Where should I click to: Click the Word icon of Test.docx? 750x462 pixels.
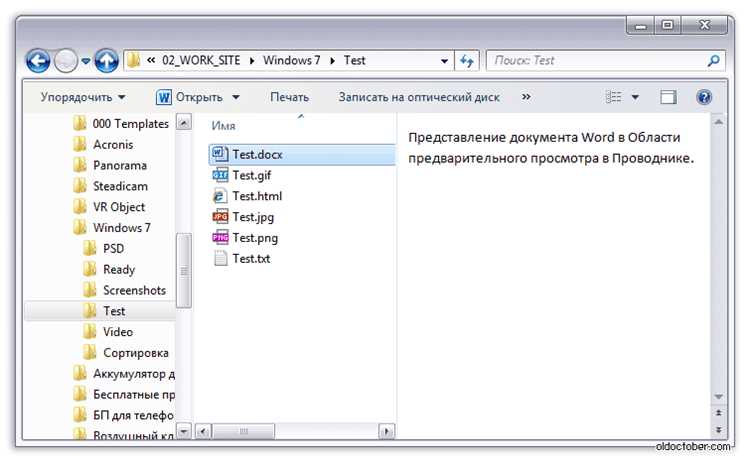(220, 154)
